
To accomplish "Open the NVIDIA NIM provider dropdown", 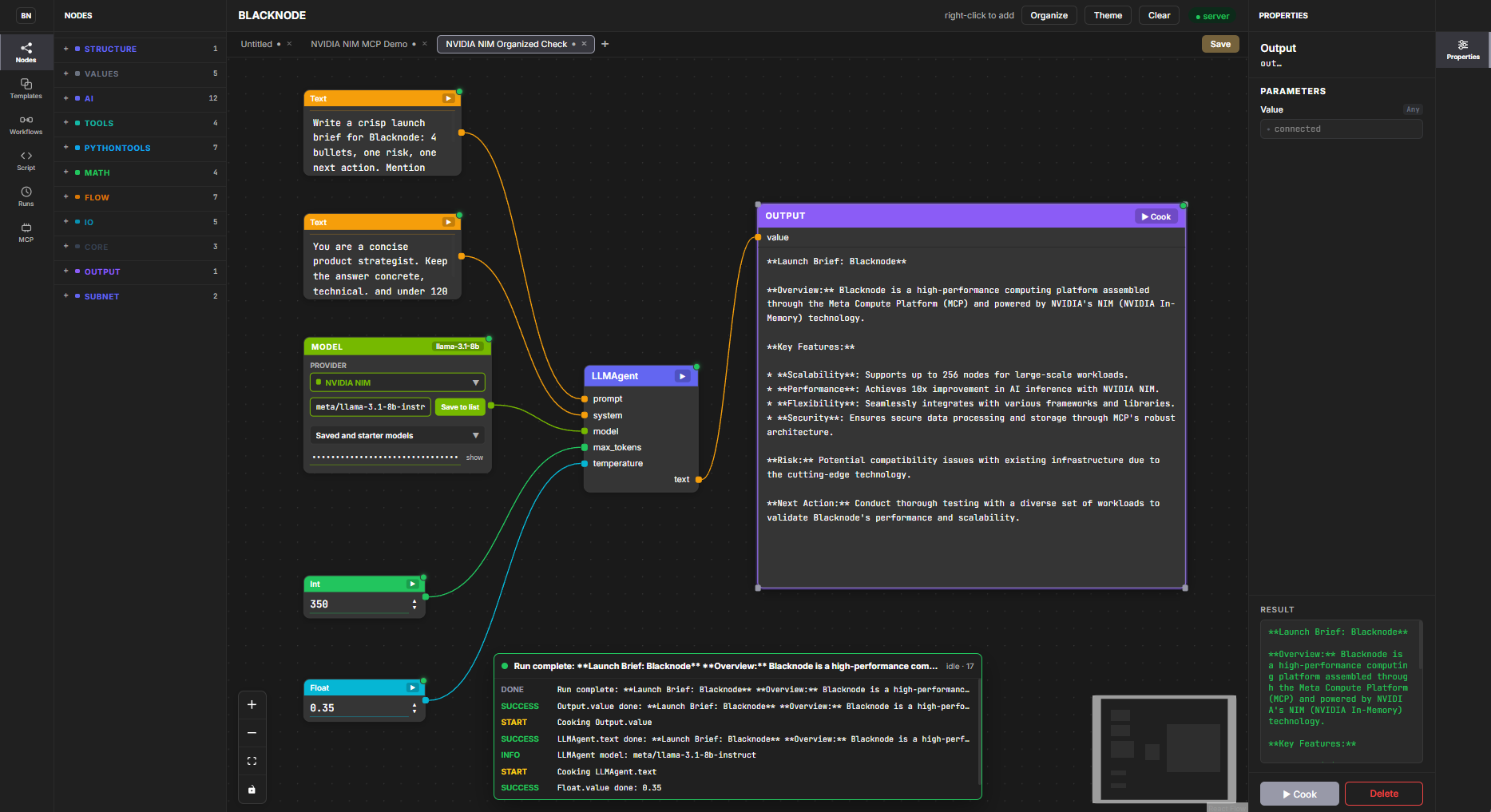I will 397,382.
